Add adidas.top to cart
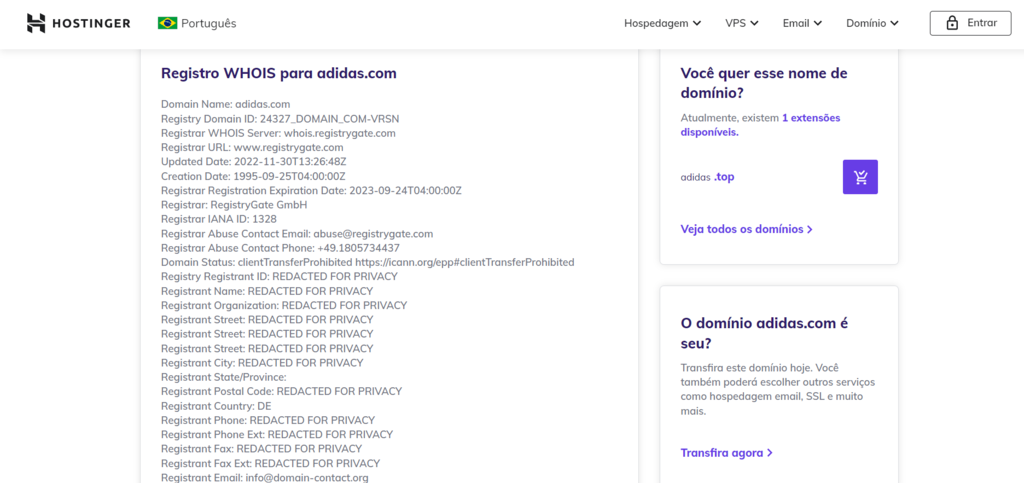The width and height of the screenshot is (1024, 483). [x=860, y=177]
